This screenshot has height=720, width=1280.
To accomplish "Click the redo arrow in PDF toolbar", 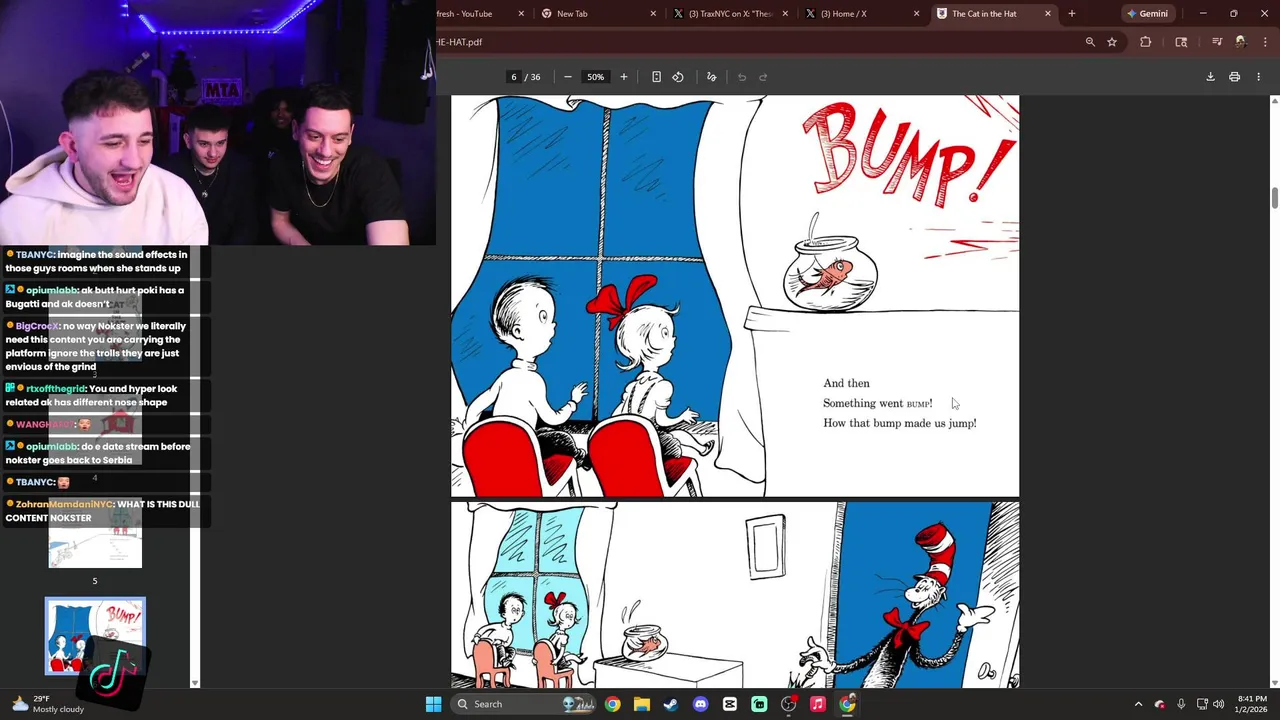I will [763, 77].
